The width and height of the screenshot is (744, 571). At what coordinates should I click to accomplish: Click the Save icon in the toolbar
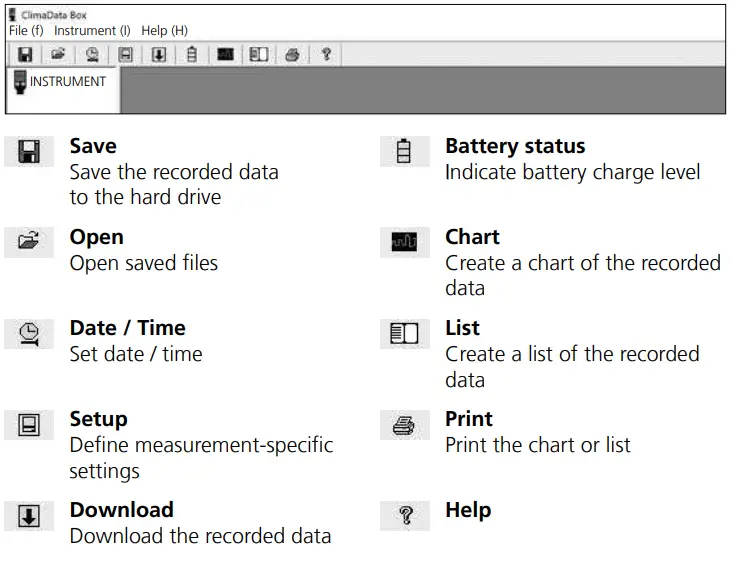point(25,55)
